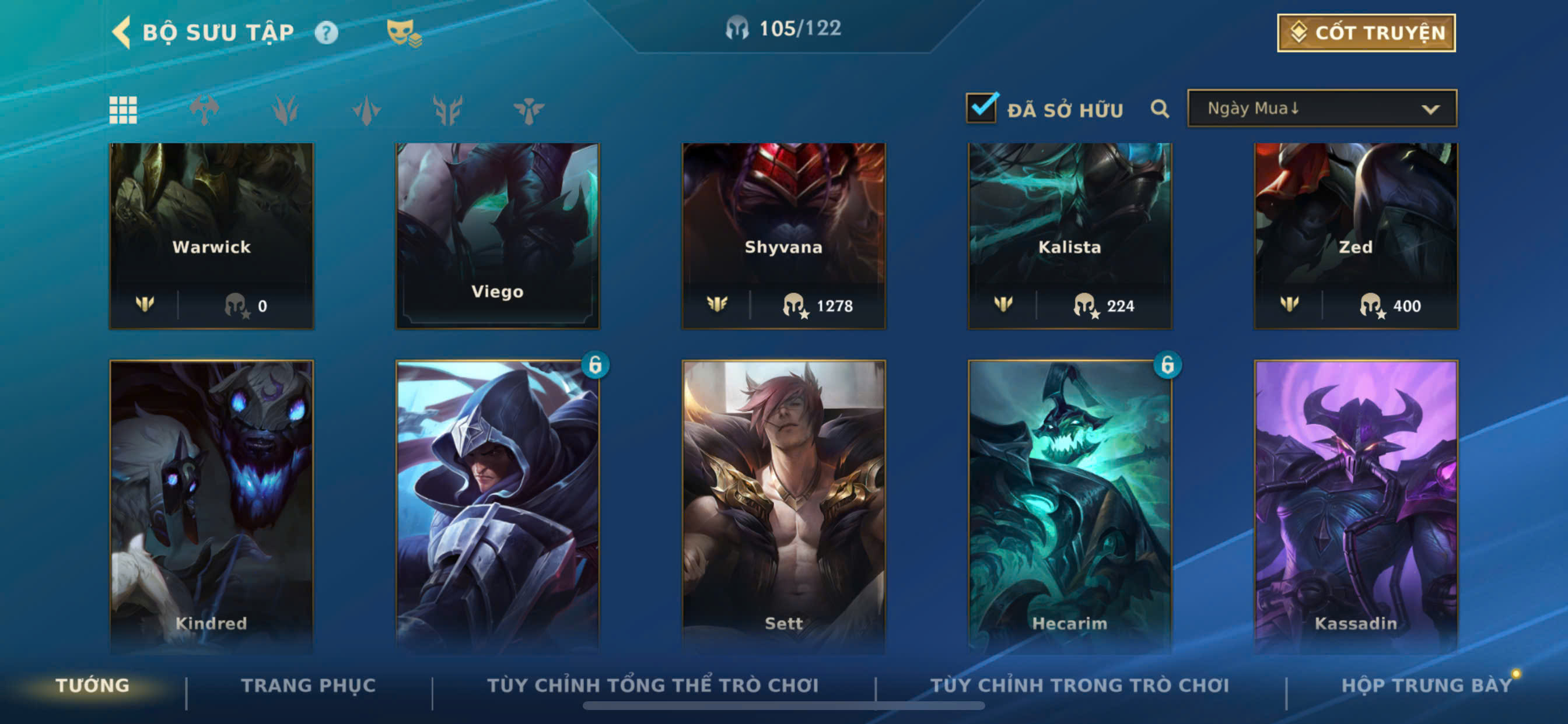Open the search magnifier icon
Image resolution: width=1568 pixels, height=724 pixels.
pyautogui.click(x=1160, y=109)
